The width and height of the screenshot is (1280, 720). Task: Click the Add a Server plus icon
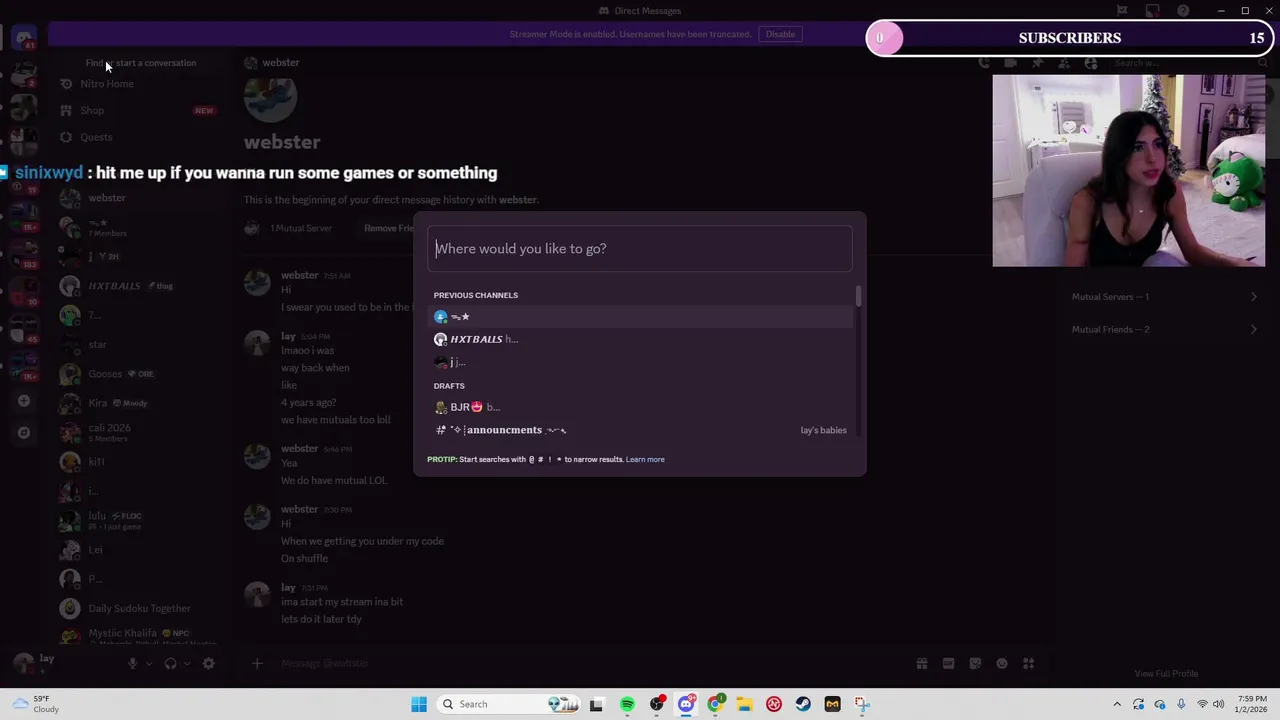pyautogui.click(x=24, y=401)
